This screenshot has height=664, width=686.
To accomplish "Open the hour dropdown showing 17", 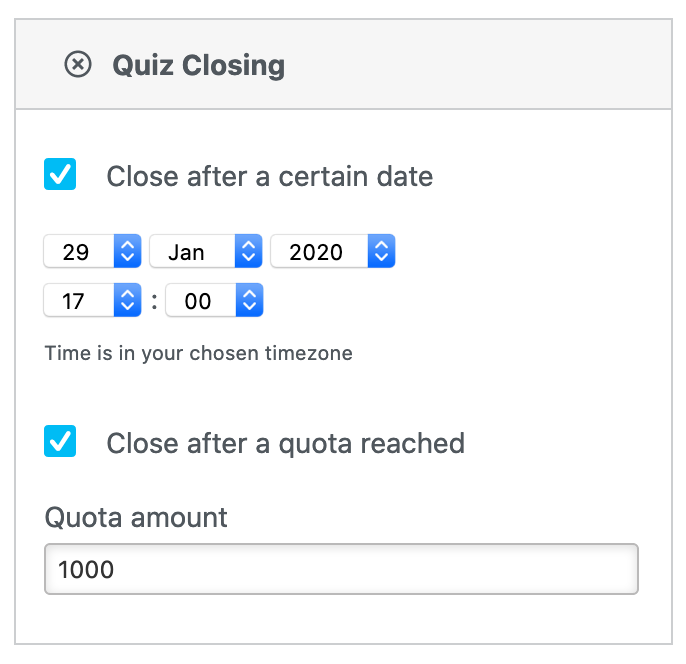I will coord(78,301).
